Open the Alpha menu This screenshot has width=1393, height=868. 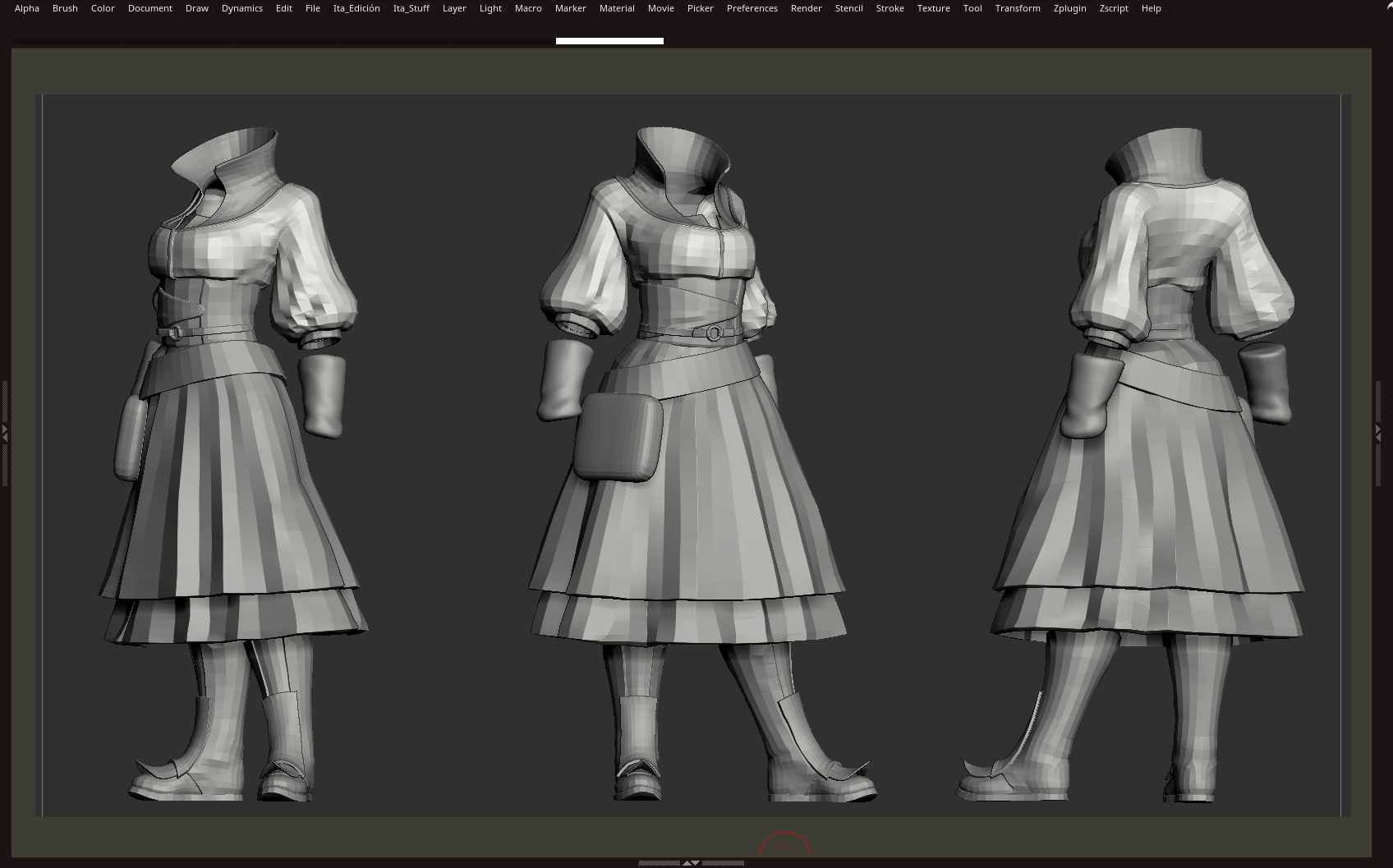click(x=27, y=8)
